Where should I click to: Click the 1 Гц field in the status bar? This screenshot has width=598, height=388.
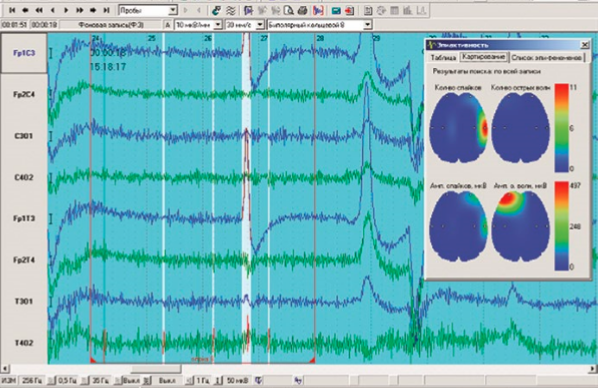click(202, 380)
